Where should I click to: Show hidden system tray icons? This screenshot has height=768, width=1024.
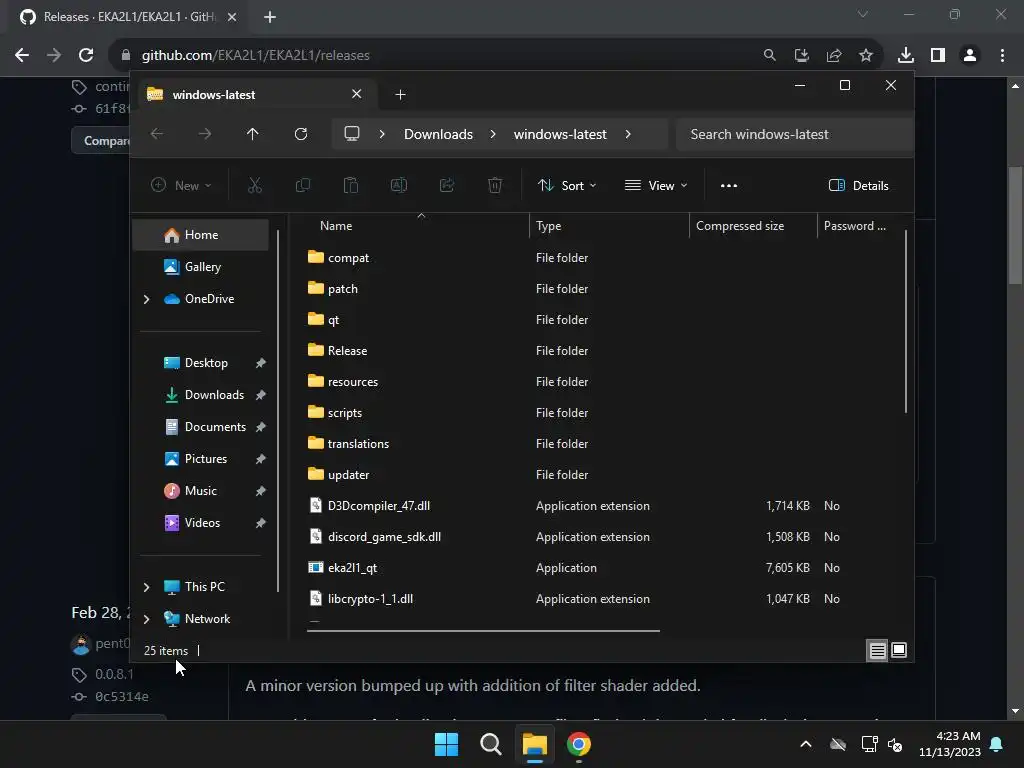point(806,744)
